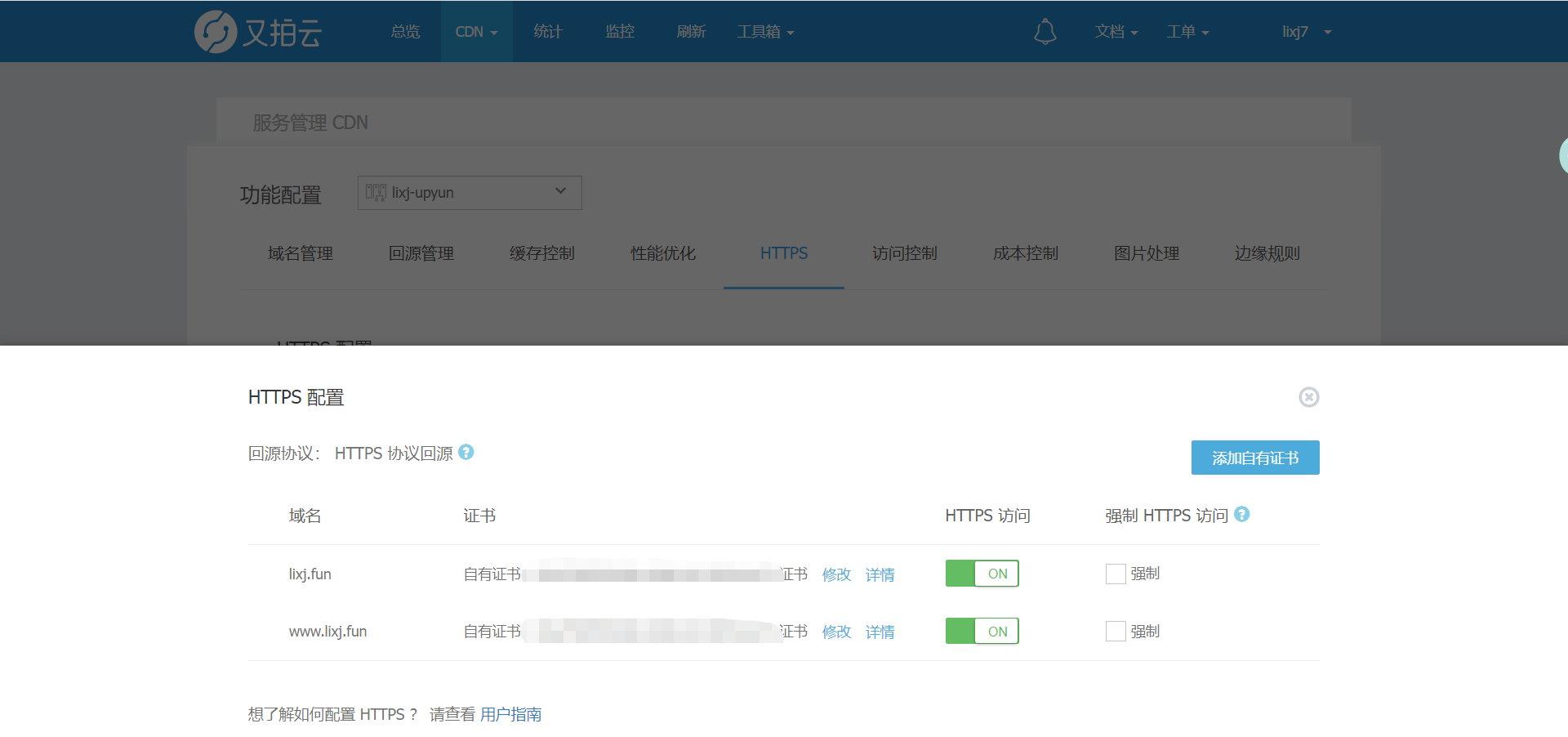Open the 用户指南 link
Viewport: 1568px width, 737px height.
[510, 715]
